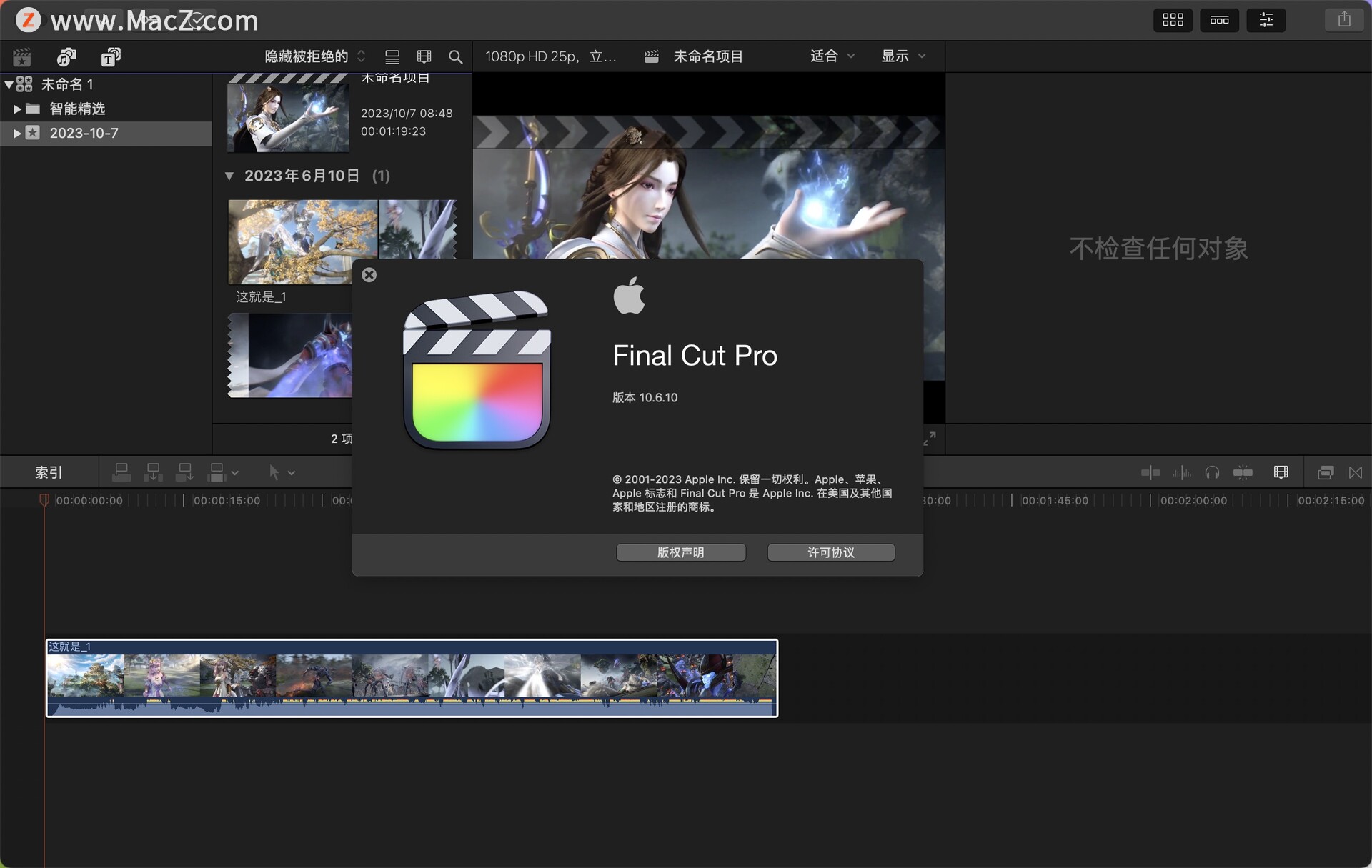Click the 未命名项目 title in viewer bar
The width and height of the screenshot is (1372, 868).
708,56
